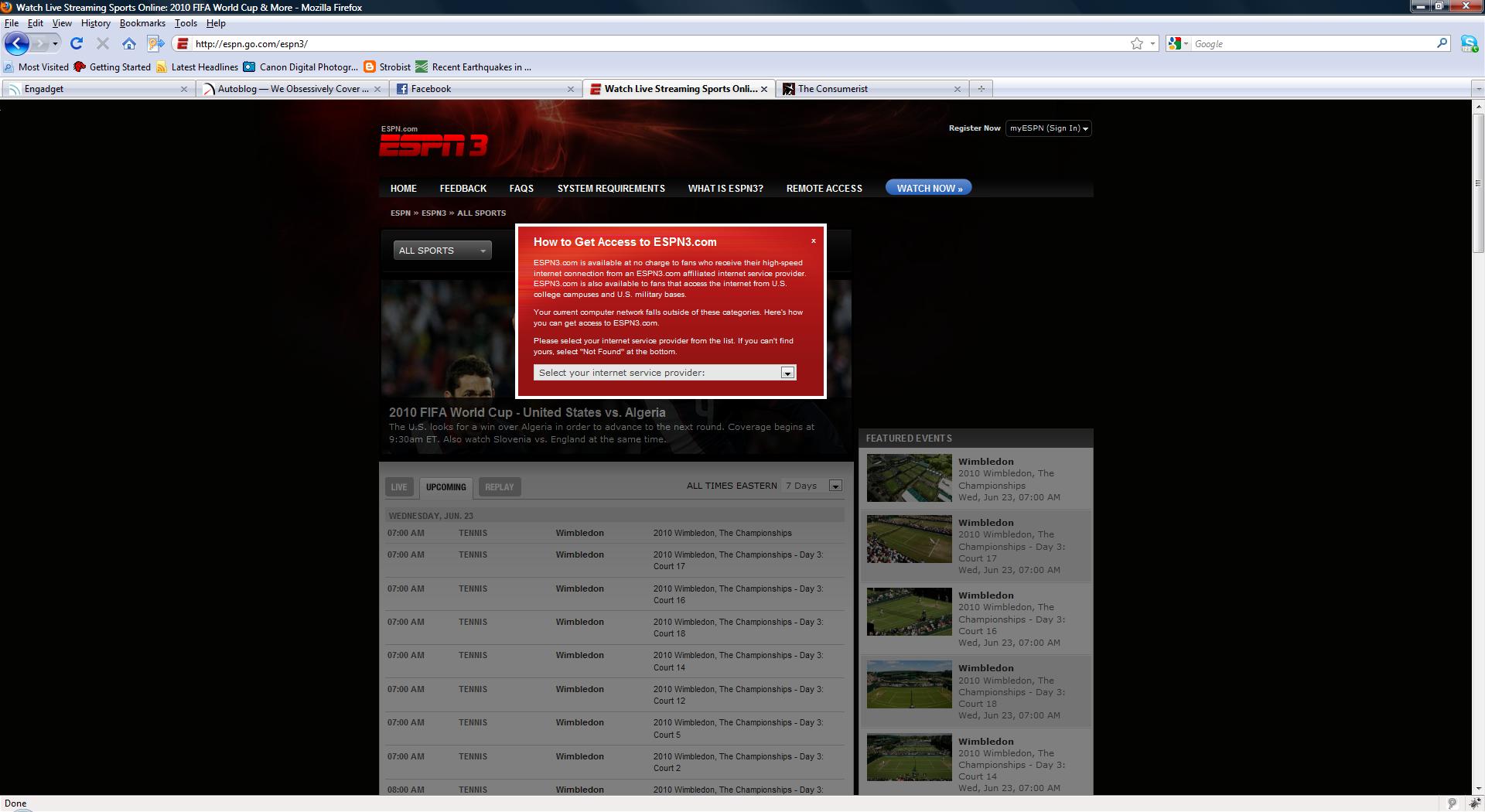
Task: Select the UPCOMING schedule tab
Action: point(446,487)
